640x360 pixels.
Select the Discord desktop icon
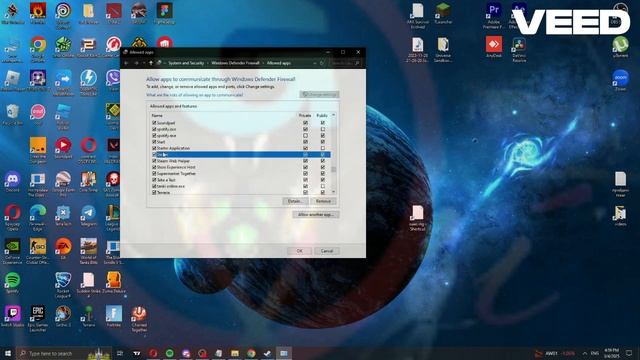coord(12,181)
